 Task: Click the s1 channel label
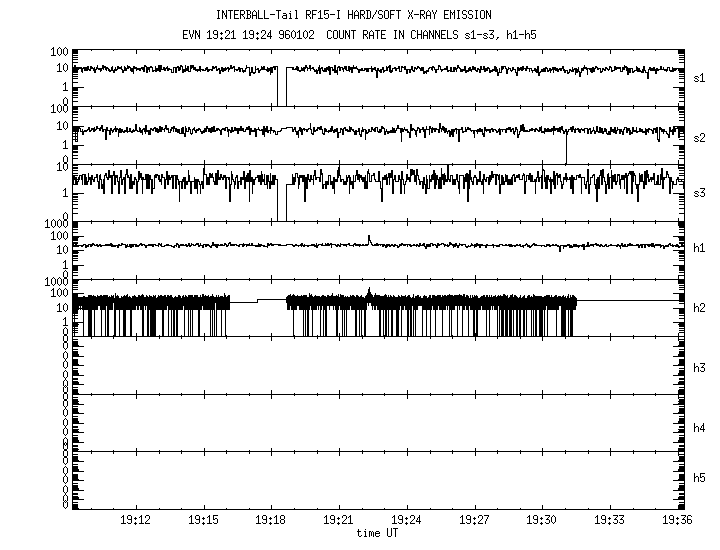[700, 78]
